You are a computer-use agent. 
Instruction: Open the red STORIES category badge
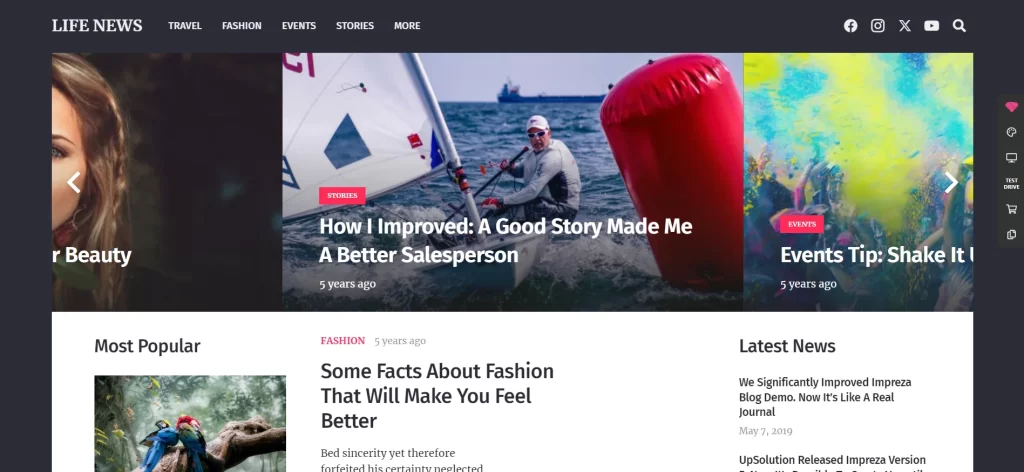342,195
